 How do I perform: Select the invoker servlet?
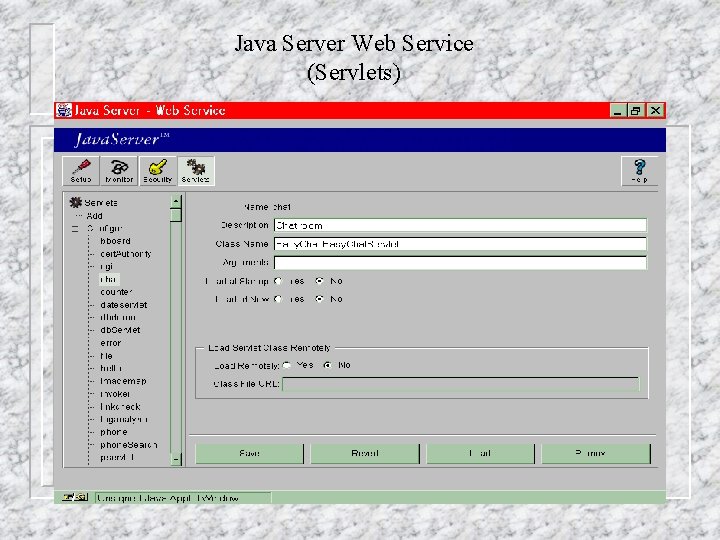(115, 394)
